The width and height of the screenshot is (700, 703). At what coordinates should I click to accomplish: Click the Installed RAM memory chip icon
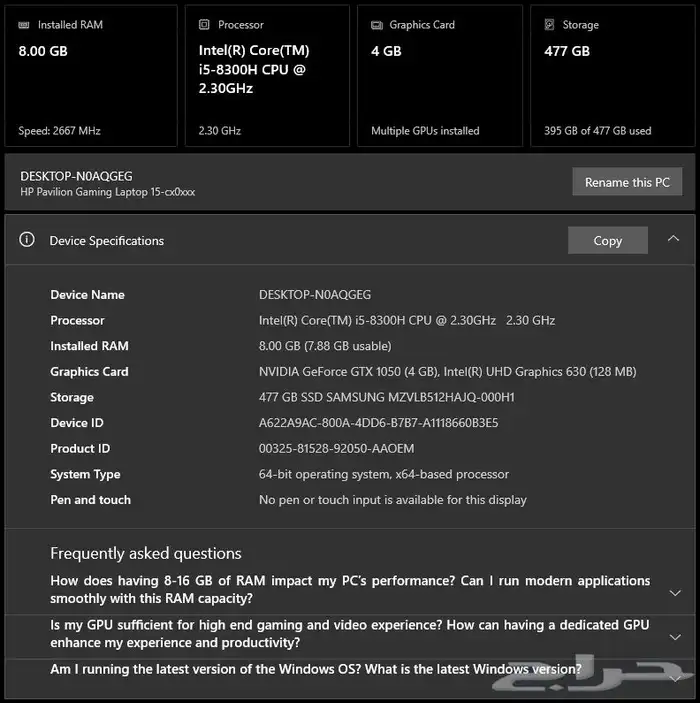click(x=24, y=25)
